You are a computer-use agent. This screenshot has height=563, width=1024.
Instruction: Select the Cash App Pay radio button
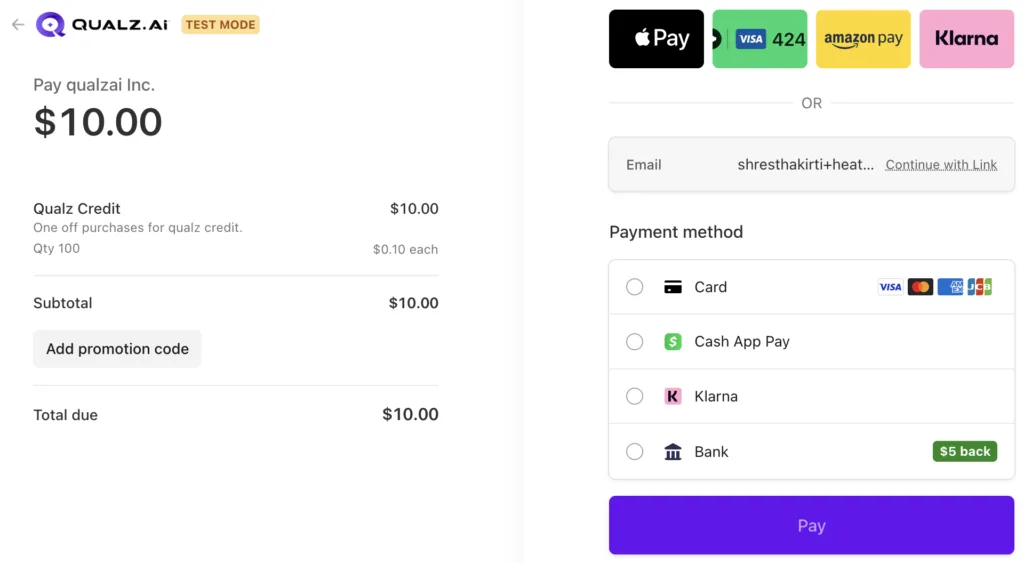point(635,342)
